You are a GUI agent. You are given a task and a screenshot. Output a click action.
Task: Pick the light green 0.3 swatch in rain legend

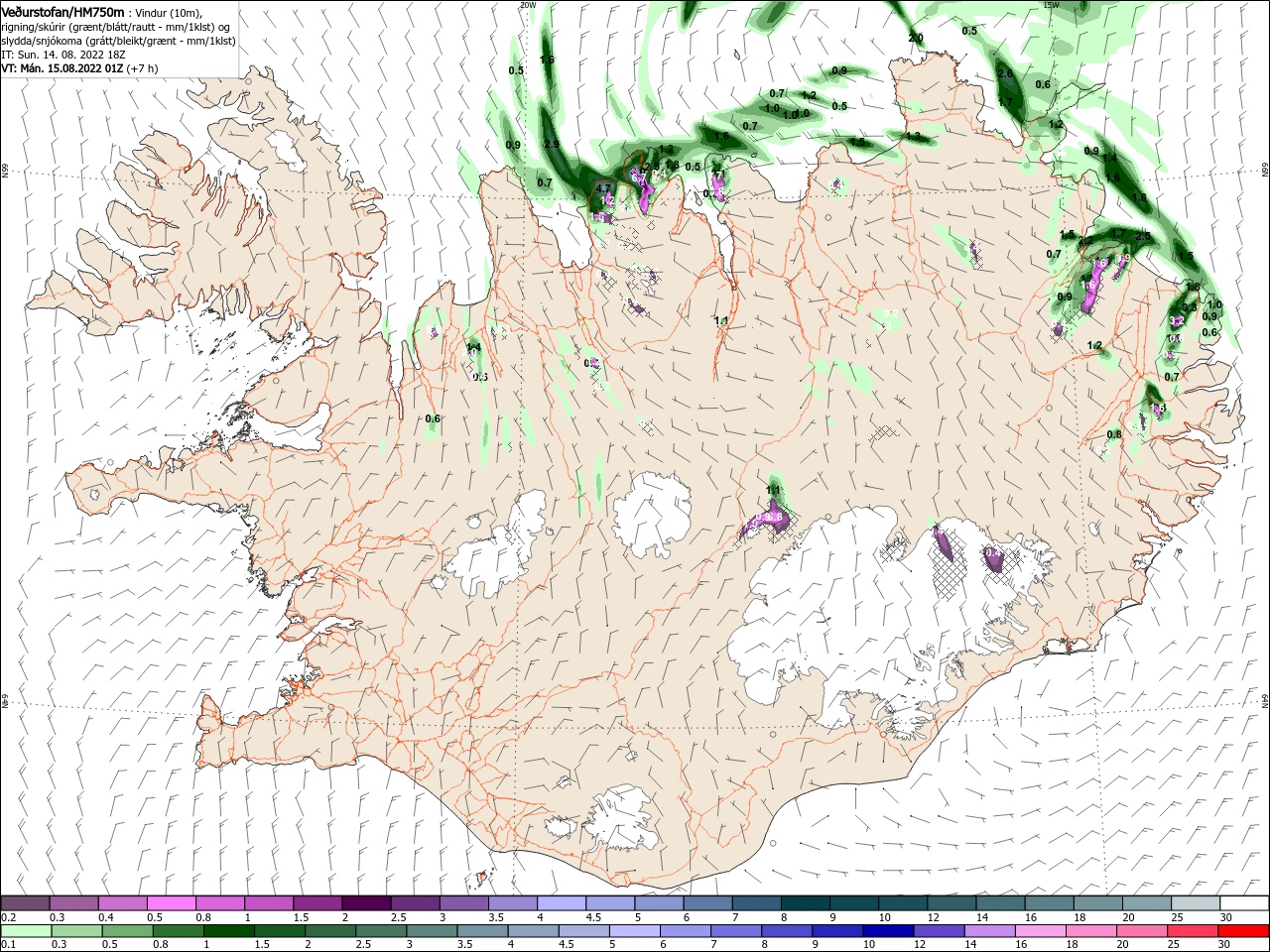coord(75,931)
